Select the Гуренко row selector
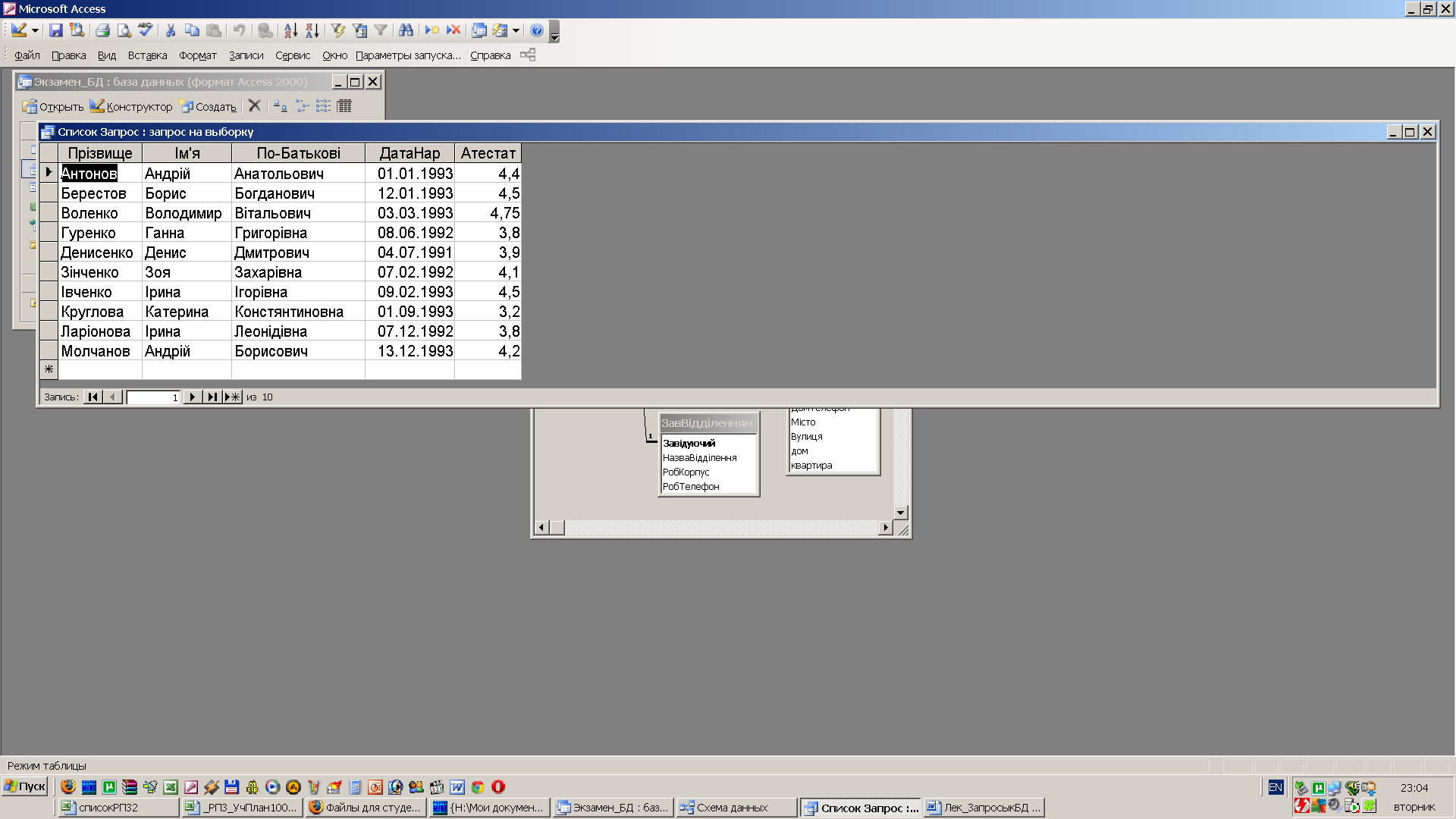This screenshot has width=1456, height=819. click(49, 233)
